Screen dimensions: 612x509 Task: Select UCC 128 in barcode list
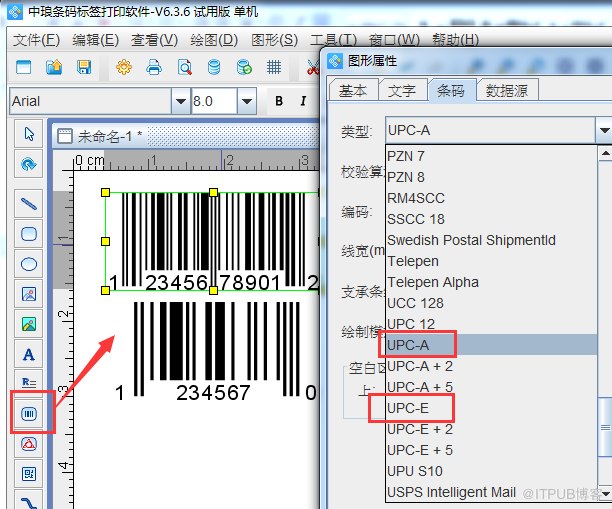click(x=416, y=303)
